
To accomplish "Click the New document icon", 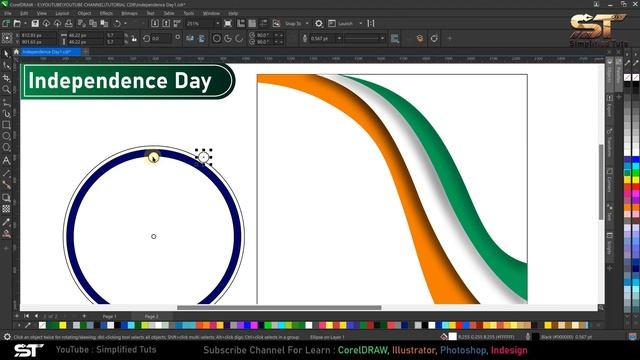I will (7, 24).
